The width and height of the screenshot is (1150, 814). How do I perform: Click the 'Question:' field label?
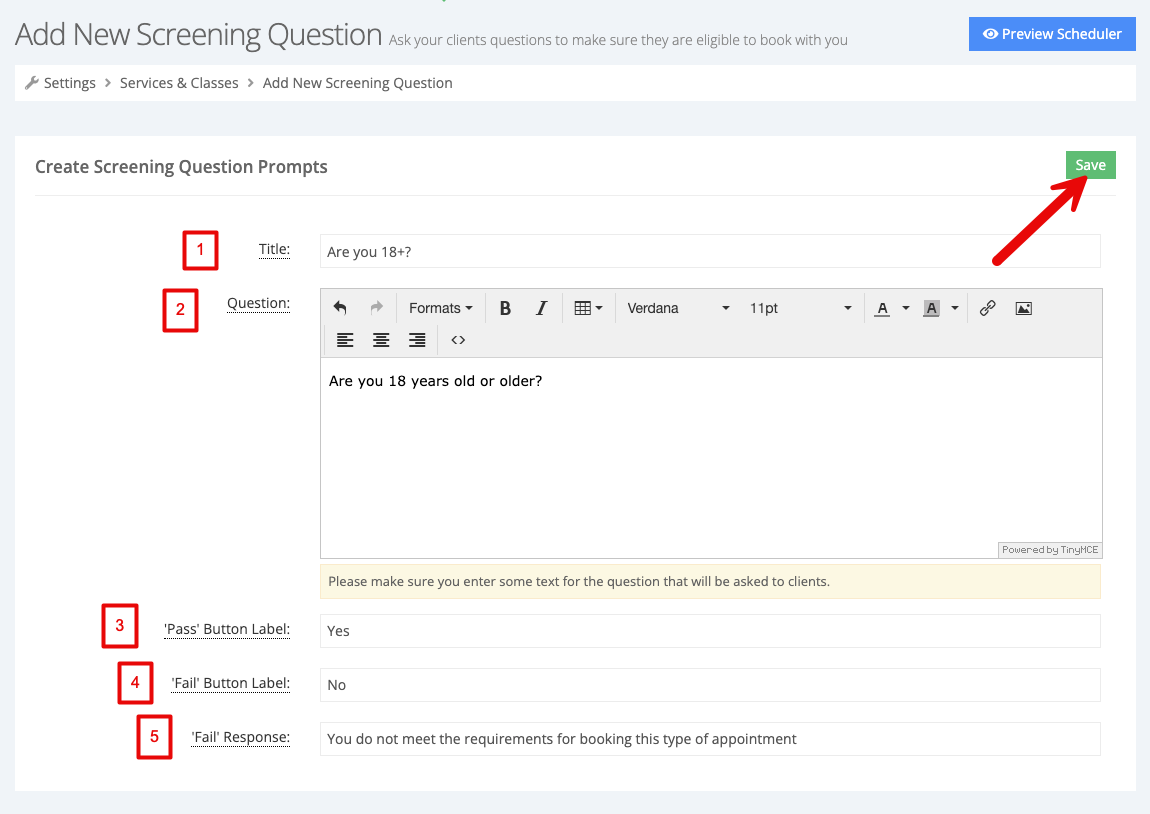coord(258,304)
